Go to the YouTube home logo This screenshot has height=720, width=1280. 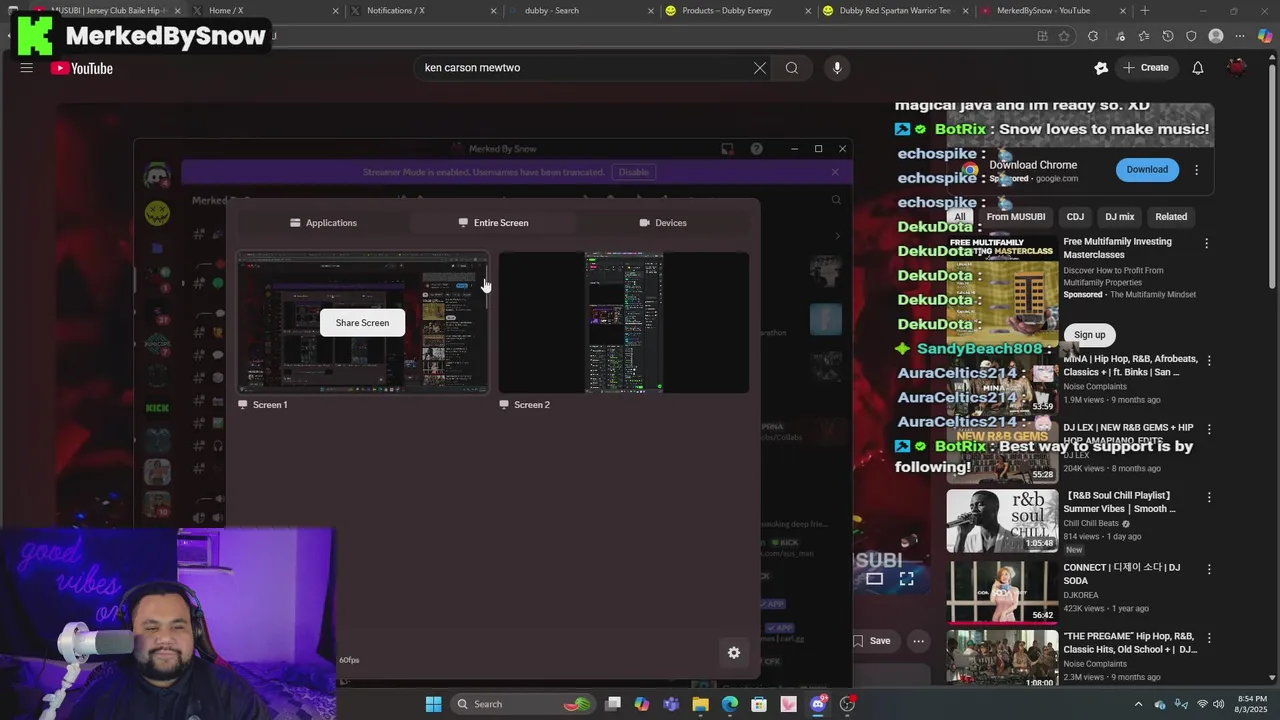pyautogui.click(x=82, y=68)
